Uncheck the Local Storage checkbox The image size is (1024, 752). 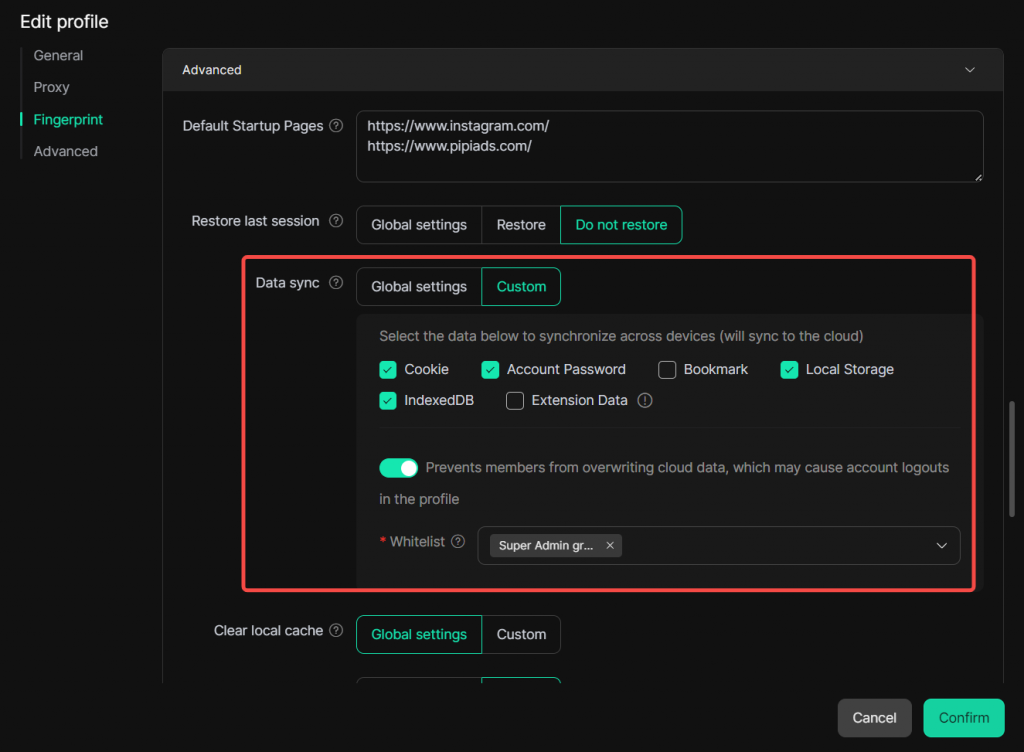[789, 370]
